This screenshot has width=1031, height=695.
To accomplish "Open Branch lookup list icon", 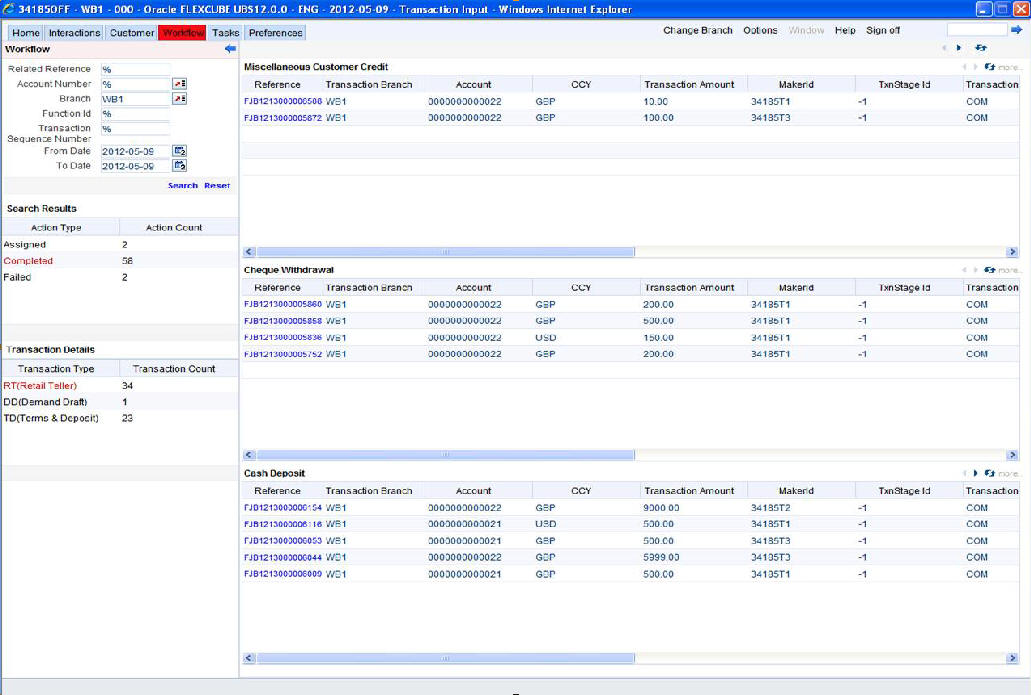I will (x=180, y=99).
